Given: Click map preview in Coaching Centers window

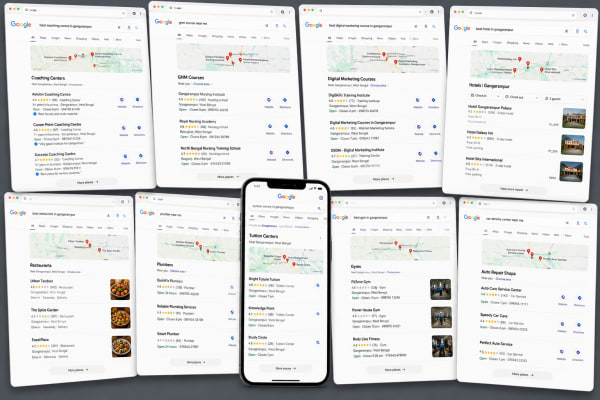Looking at the screenshot, I should pos(86,59).
